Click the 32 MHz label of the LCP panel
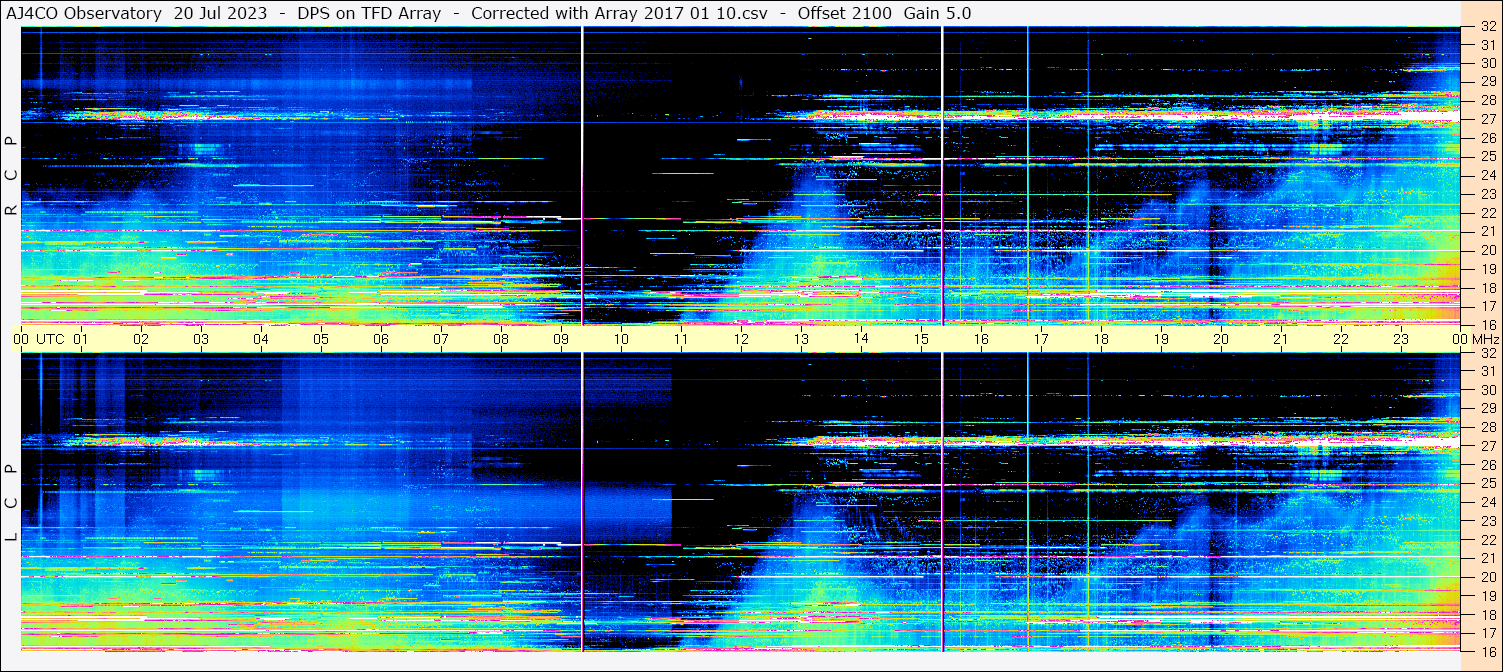Viewport: 1503px width, 672px height. click(x=1487, y=353)
